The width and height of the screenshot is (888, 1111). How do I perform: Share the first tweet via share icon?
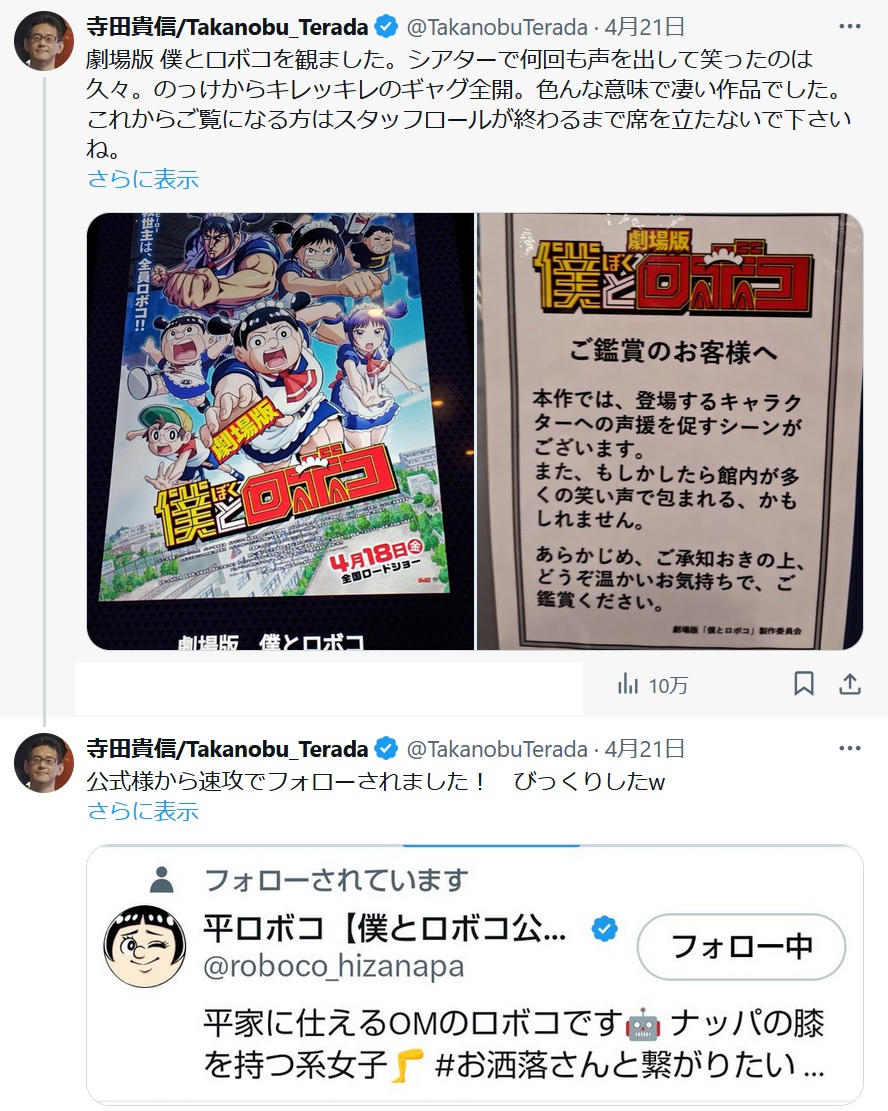(x=850, y=684)
